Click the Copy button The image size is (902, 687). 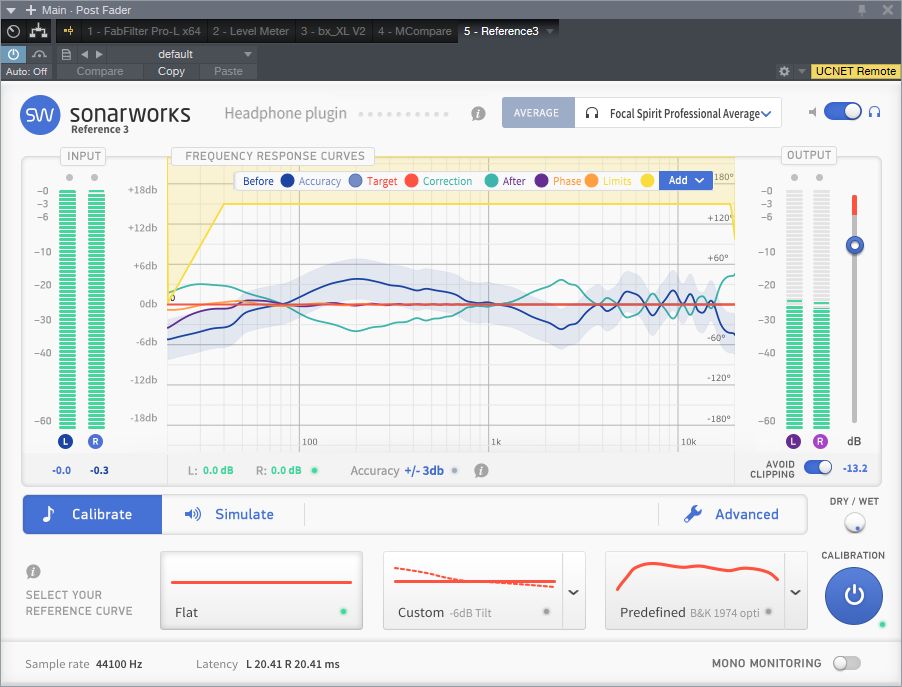click(x=171, y=71)
